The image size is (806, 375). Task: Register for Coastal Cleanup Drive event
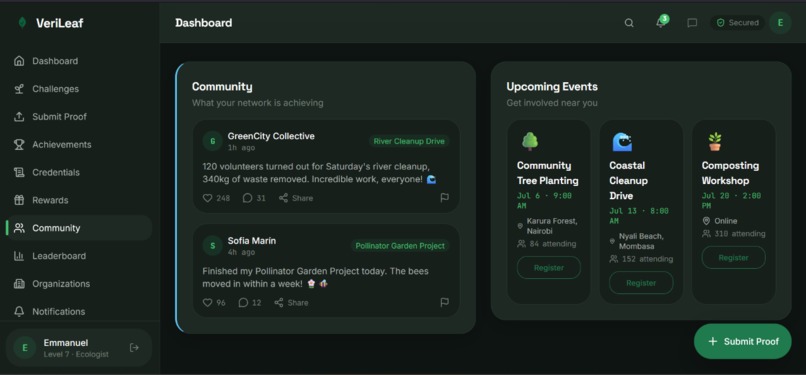641,283
